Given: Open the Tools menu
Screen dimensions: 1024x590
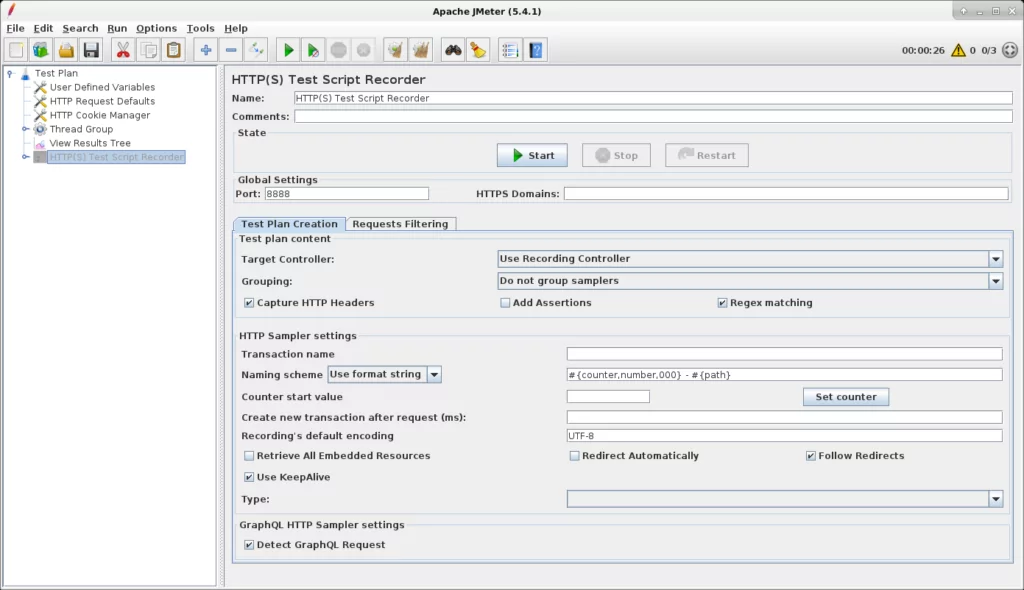Looking at the screenshot, I should click(200, 29).
